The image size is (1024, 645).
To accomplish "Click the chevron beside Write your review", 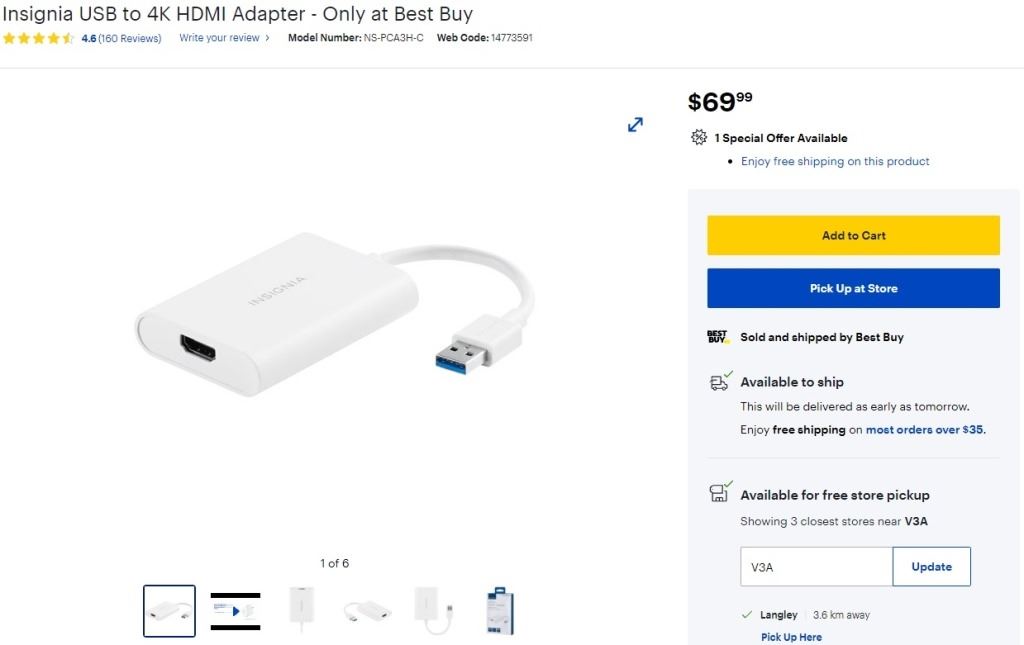I will coord(268,39).
